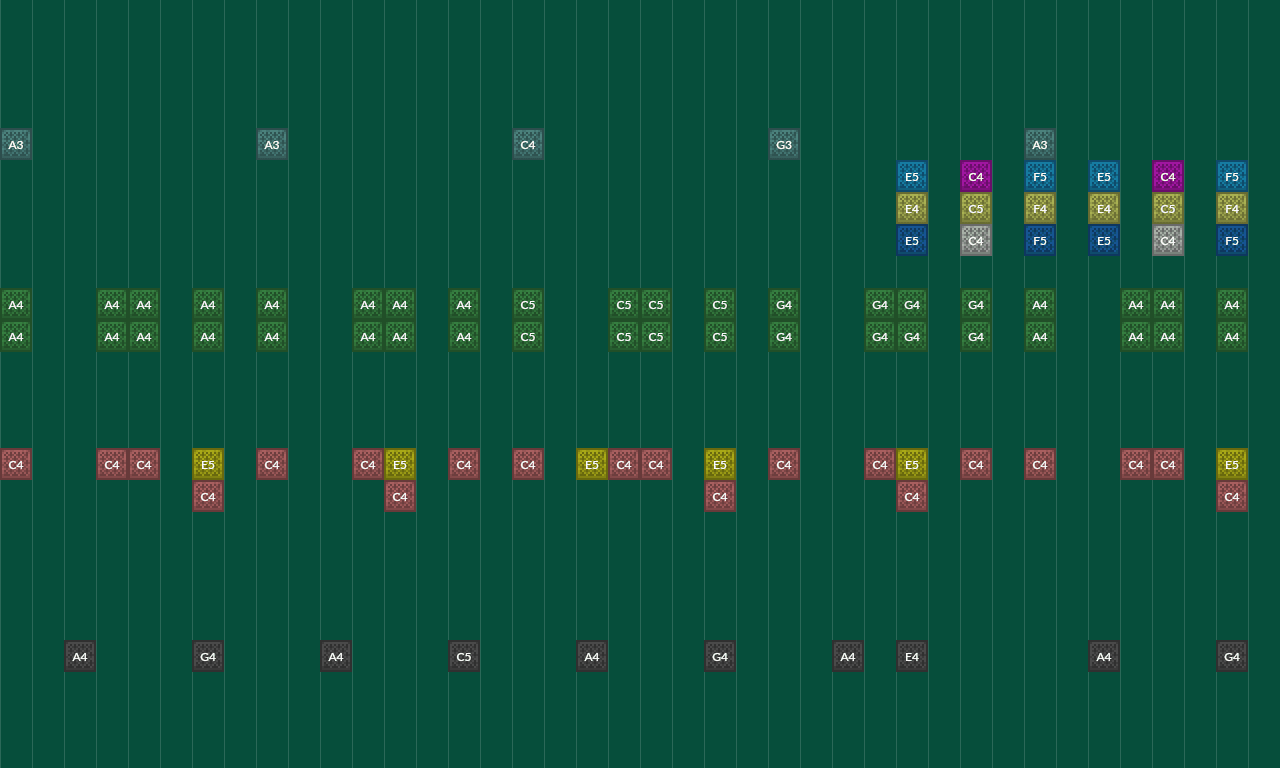
Task: Select the second magenta C4 block
Action: (x=1168, y=176)
